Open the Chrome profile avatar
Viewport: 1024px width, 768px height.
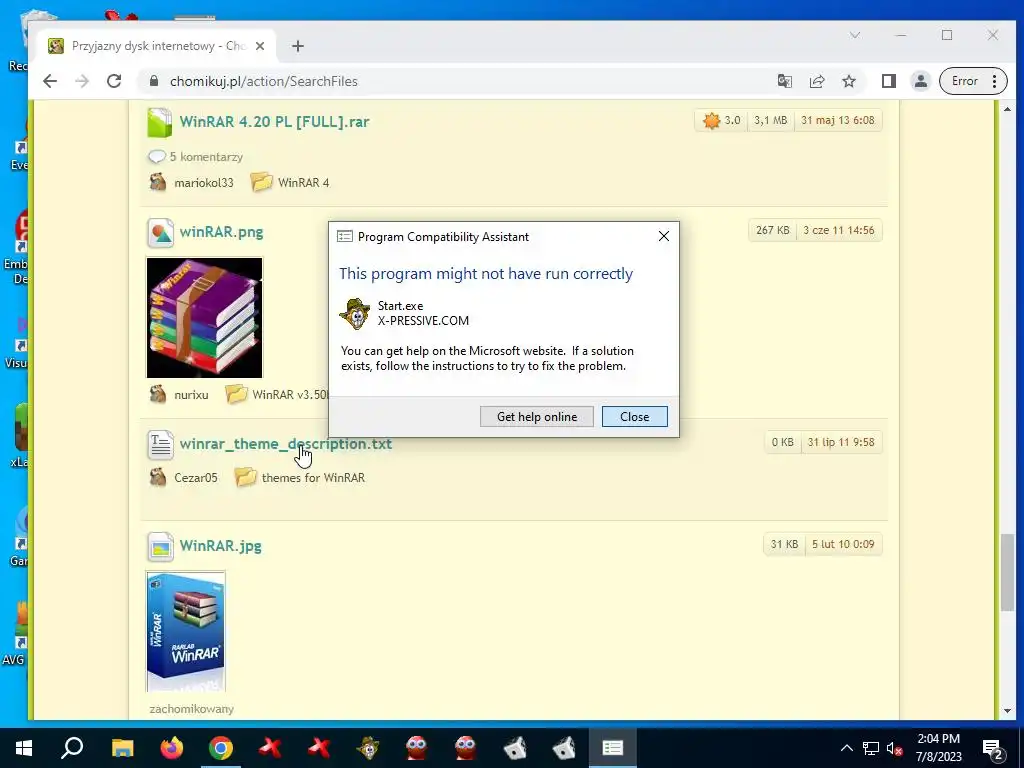pos(920,81)
